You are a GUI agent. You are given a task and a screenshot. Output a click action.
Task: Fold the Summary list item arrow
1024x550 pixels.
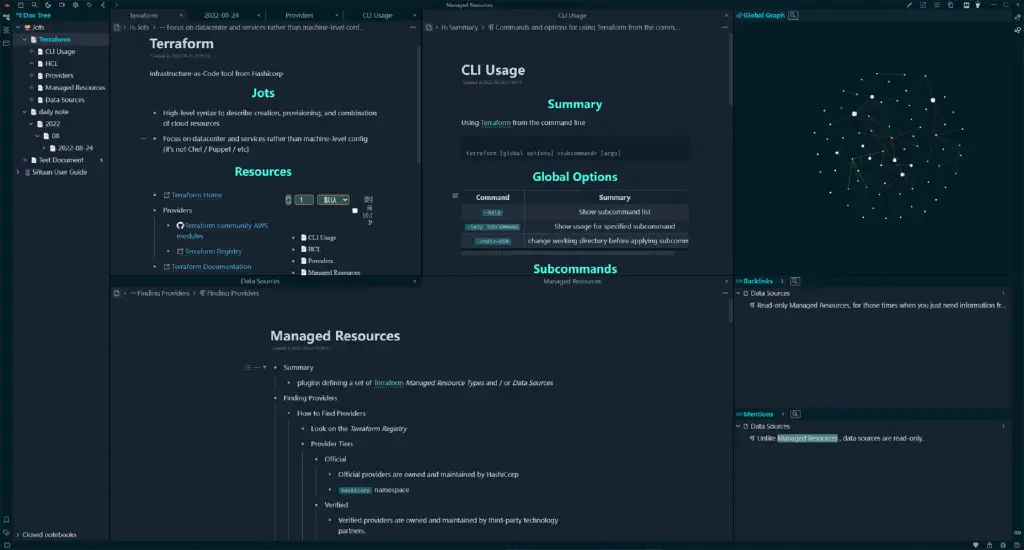[x=264, y=368]
